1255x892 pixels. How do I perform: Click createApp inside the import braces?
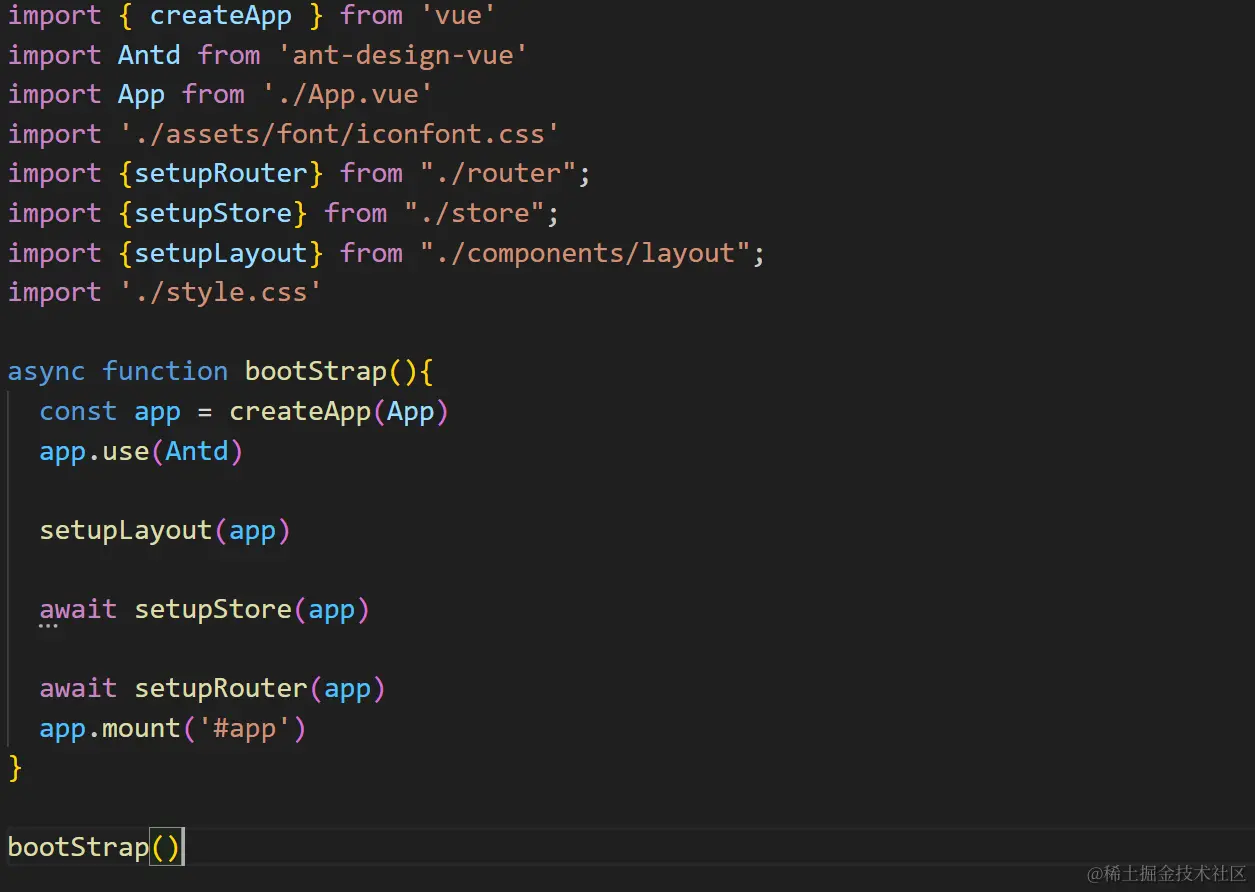pos(221,16)
